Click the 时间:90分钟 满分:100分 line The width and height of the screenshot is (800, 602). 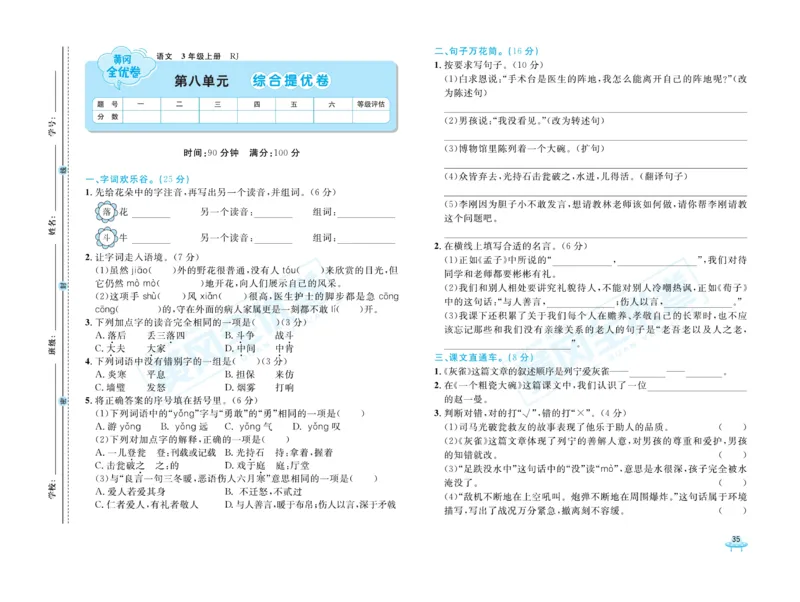coord(241,152)
